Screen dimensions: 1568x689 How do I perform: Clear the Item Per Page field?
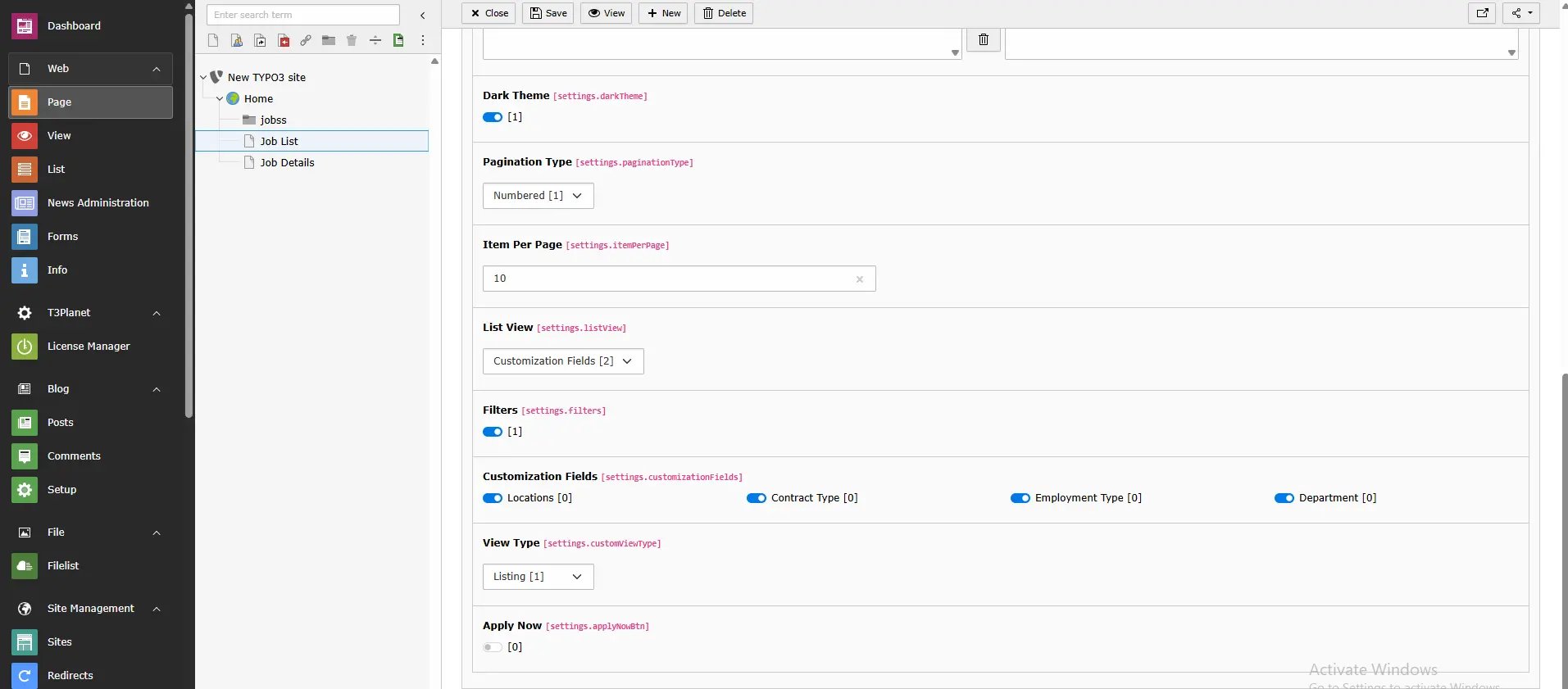(860, 279)
